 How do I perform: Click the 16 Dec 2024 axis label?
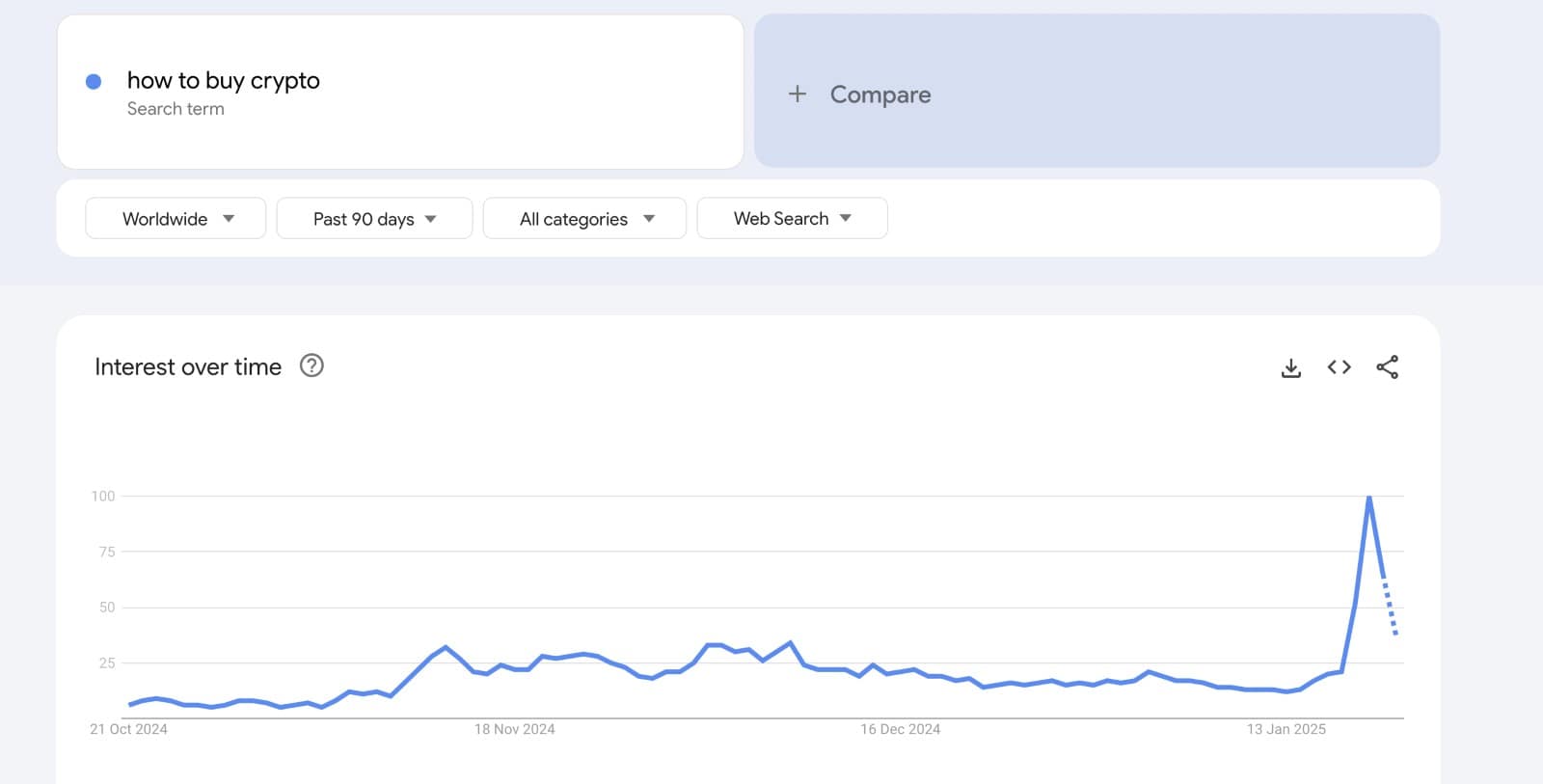pos(900,729)
